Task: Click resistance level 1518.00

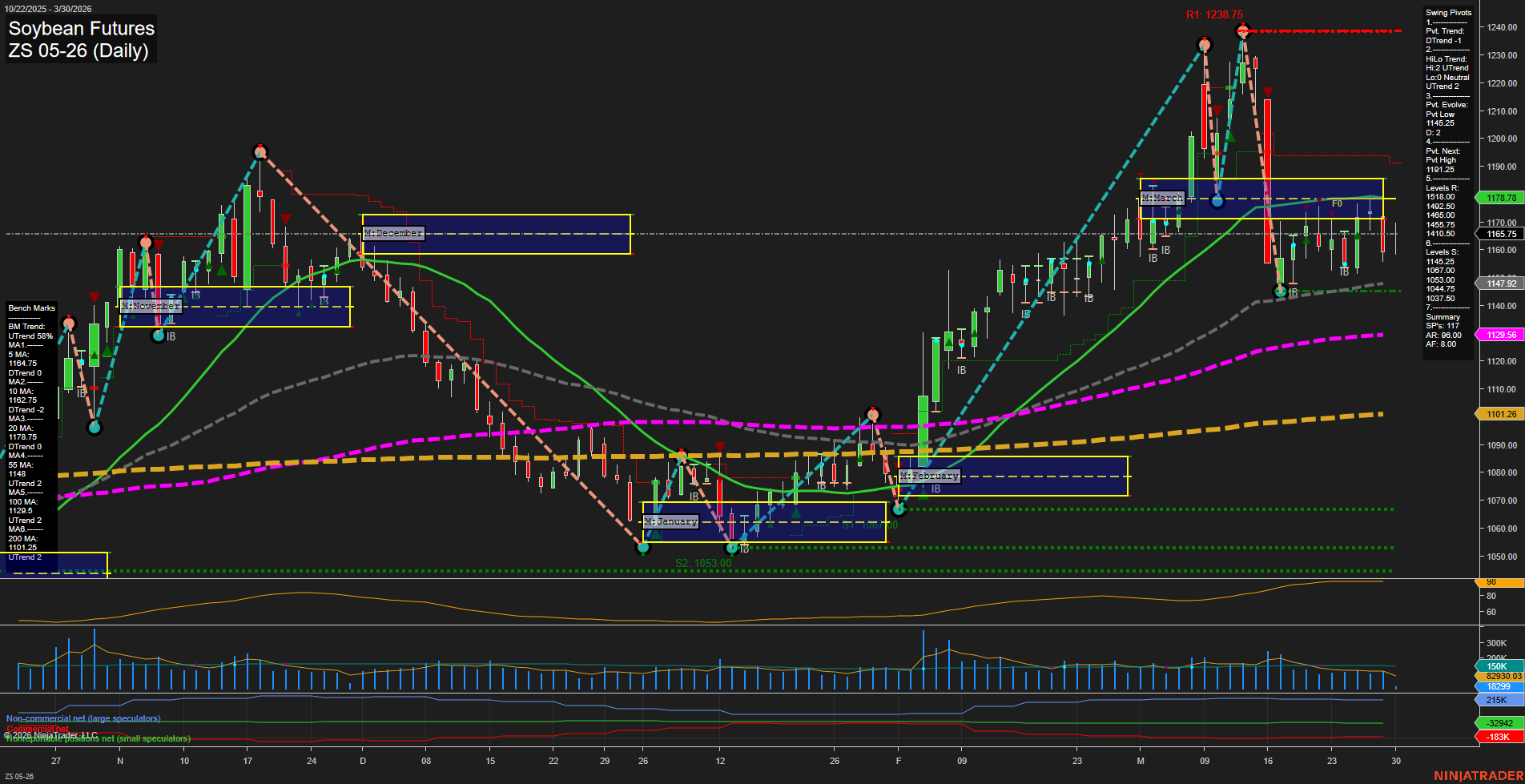Action: click(1440, 197)
